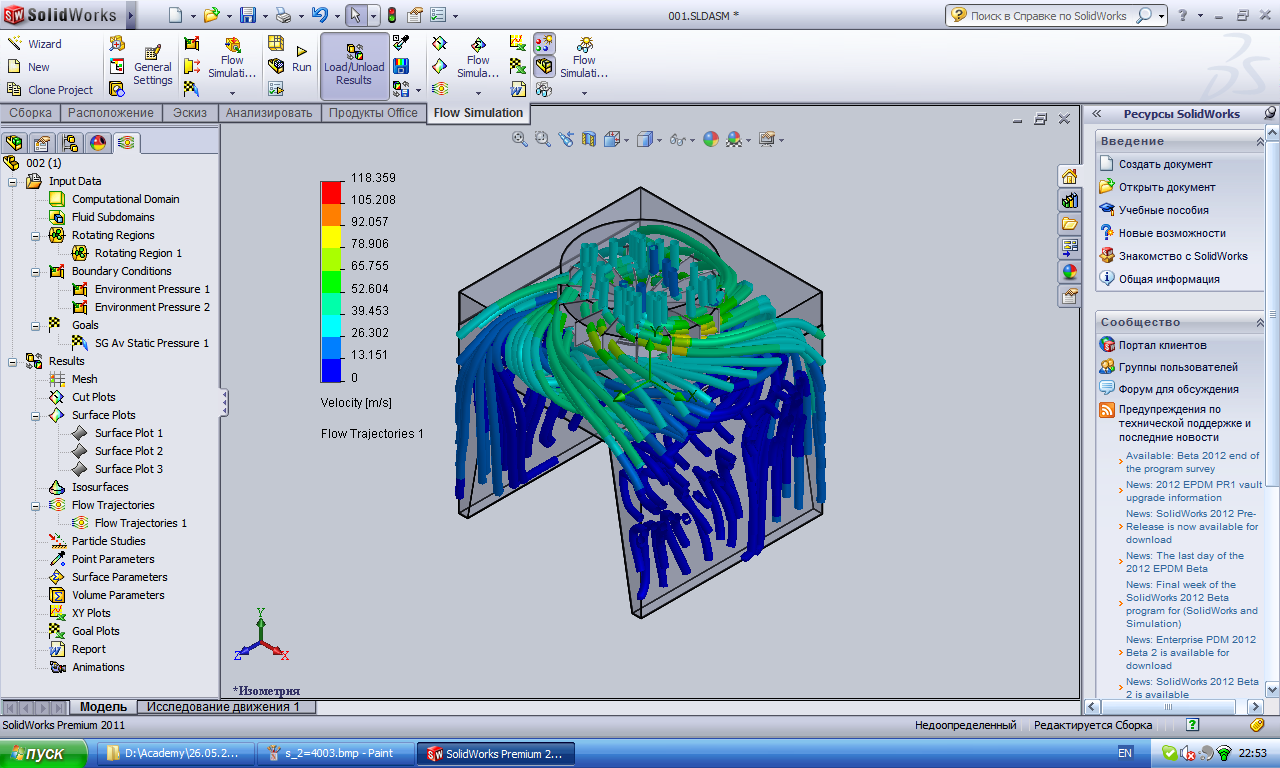
Task: Collapse the Surface Plots tree node
Action: coord(36,415)
